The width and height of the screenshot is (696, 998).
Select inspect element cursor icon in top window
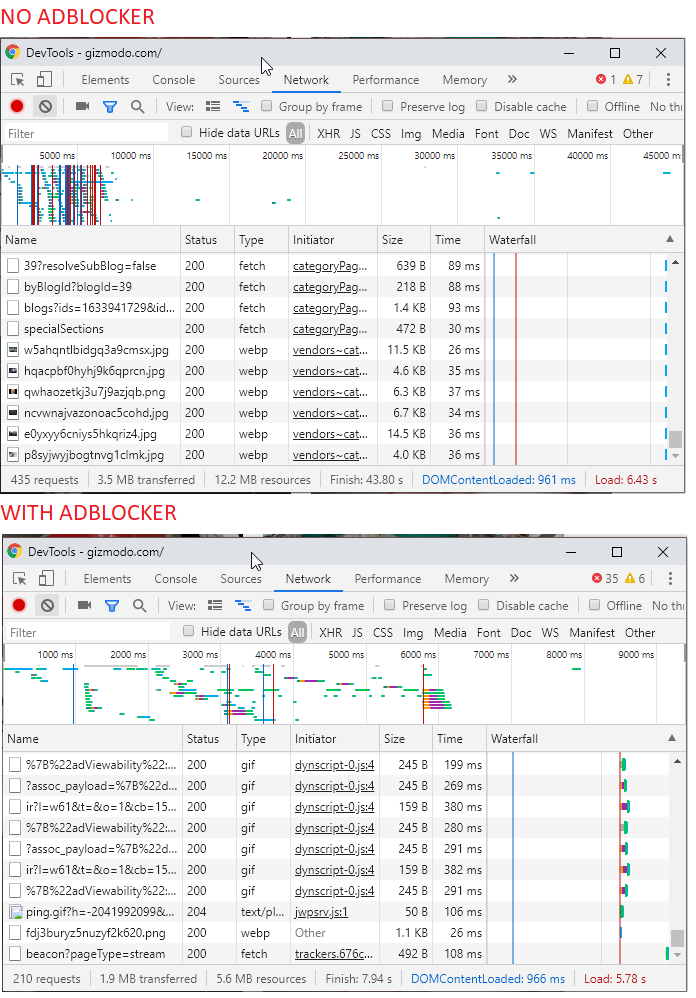[18, 80]
